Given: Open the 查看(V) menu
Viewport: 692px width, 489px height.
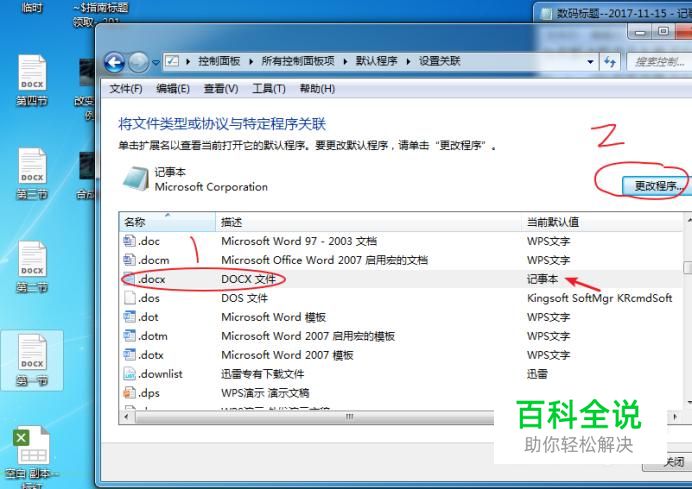Looking at the screenshot, I should 221,89.
